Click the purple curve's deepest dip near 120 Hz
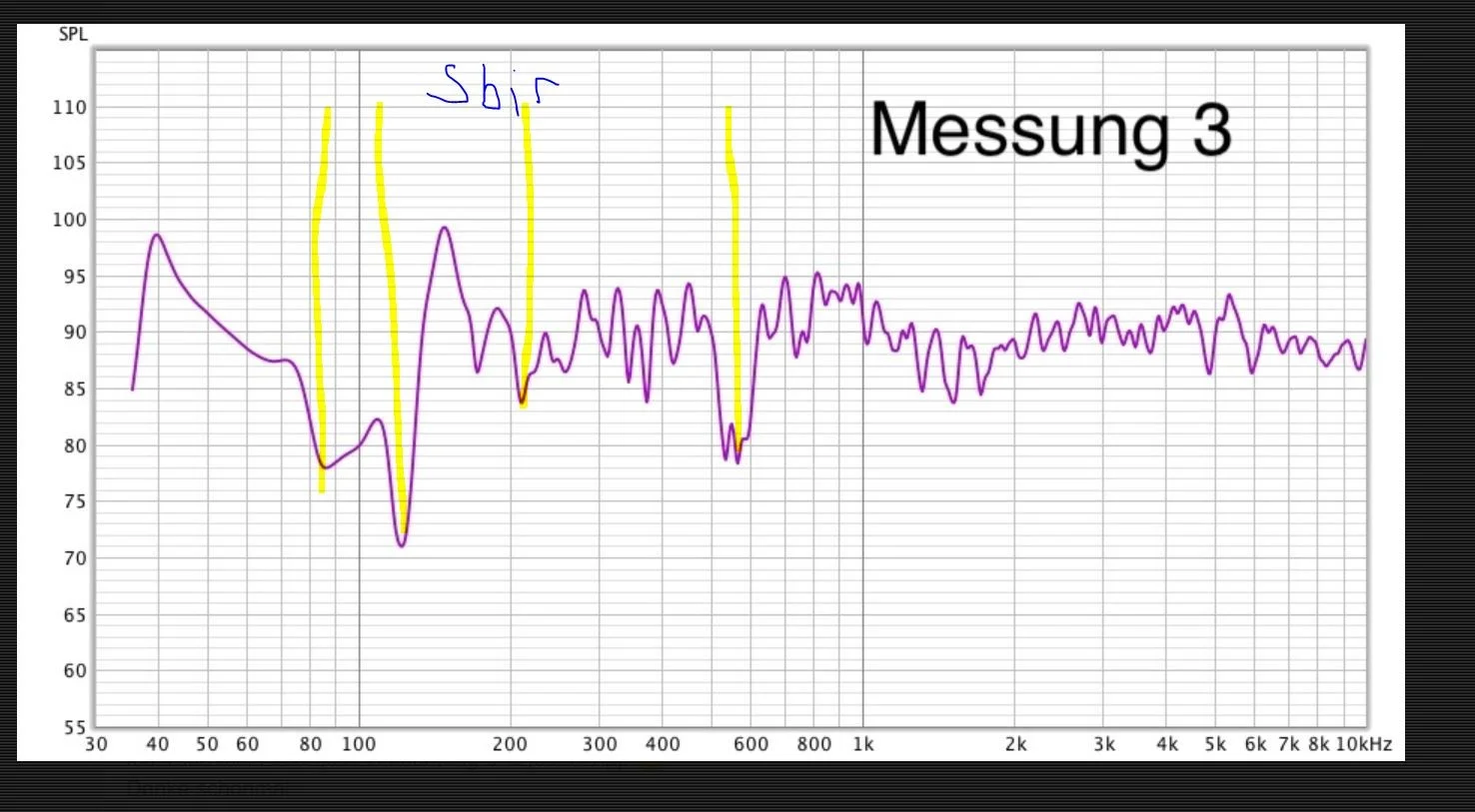Viewport: 1475px width, 812px height. [401, 545]
